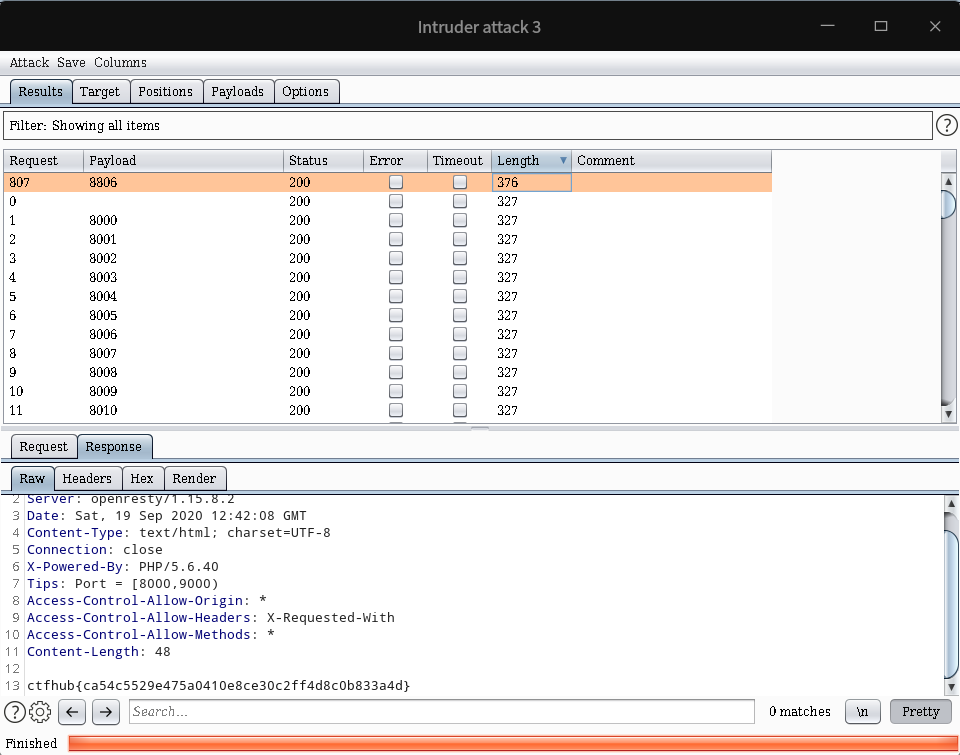Click the ctfhub flag text line
960x755 pixels.
pyautogui.click(x=219, y=685)
